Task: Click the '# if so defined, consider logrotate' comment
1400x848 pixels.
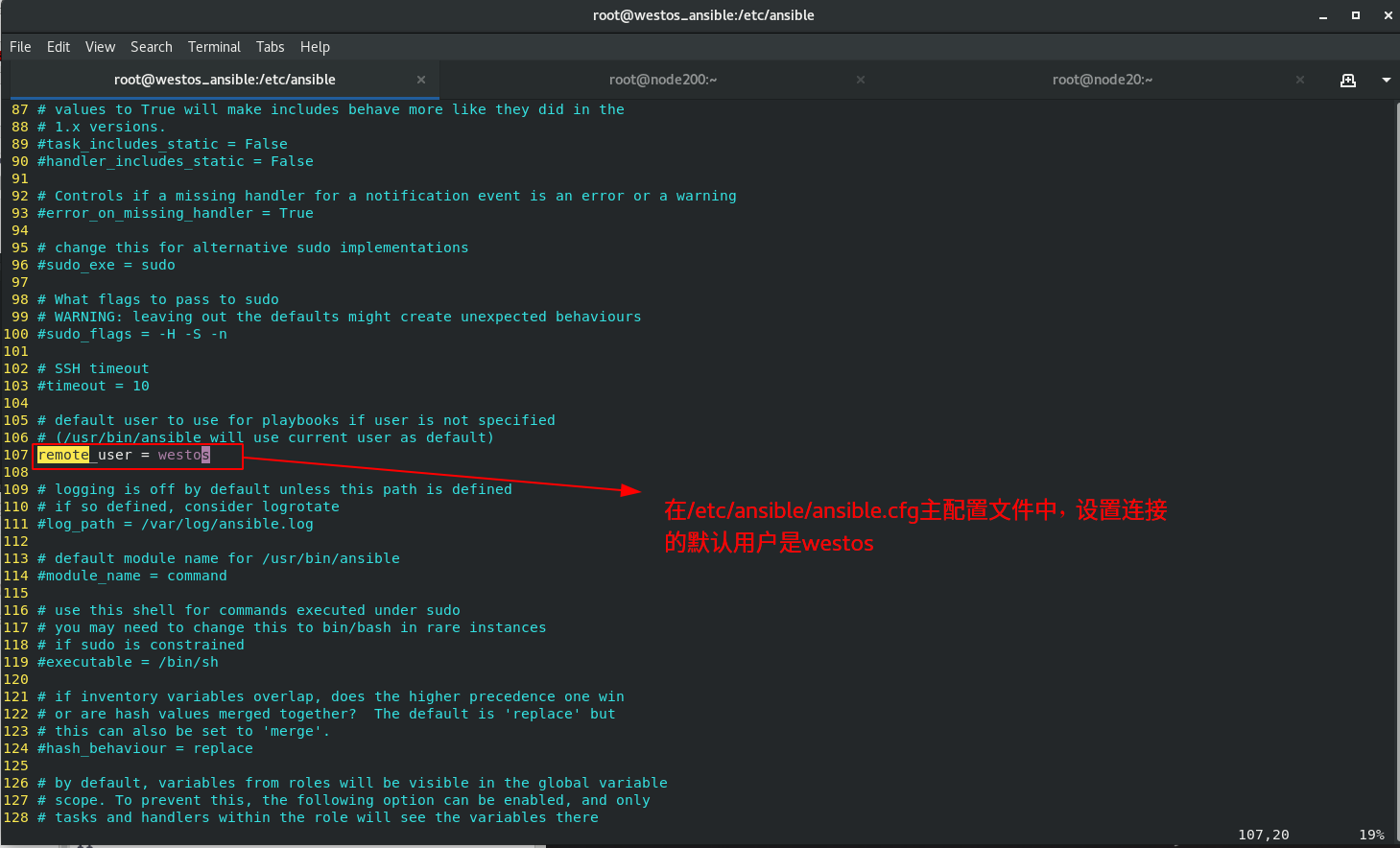Action: click(188, 506)
